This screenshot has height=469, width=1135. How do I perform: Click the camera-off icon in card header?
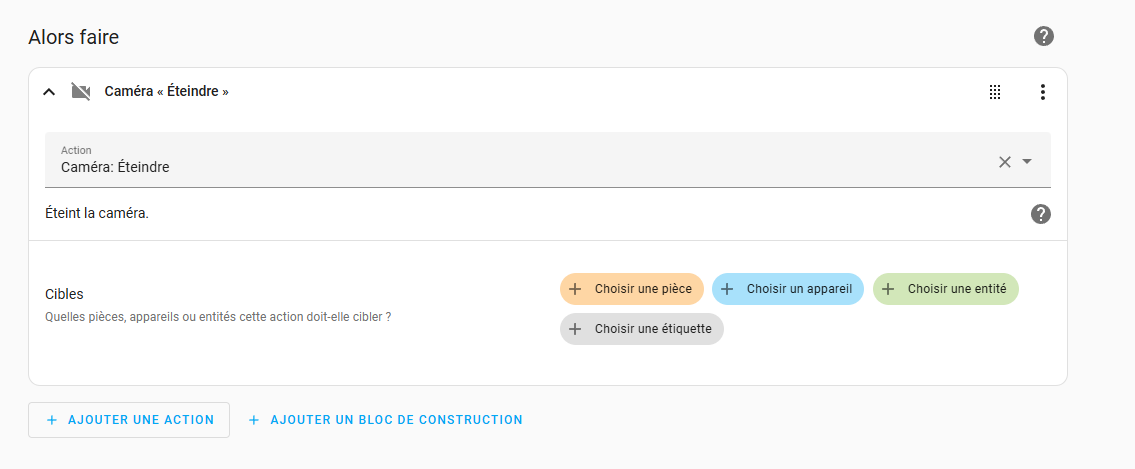click(81, 92)
